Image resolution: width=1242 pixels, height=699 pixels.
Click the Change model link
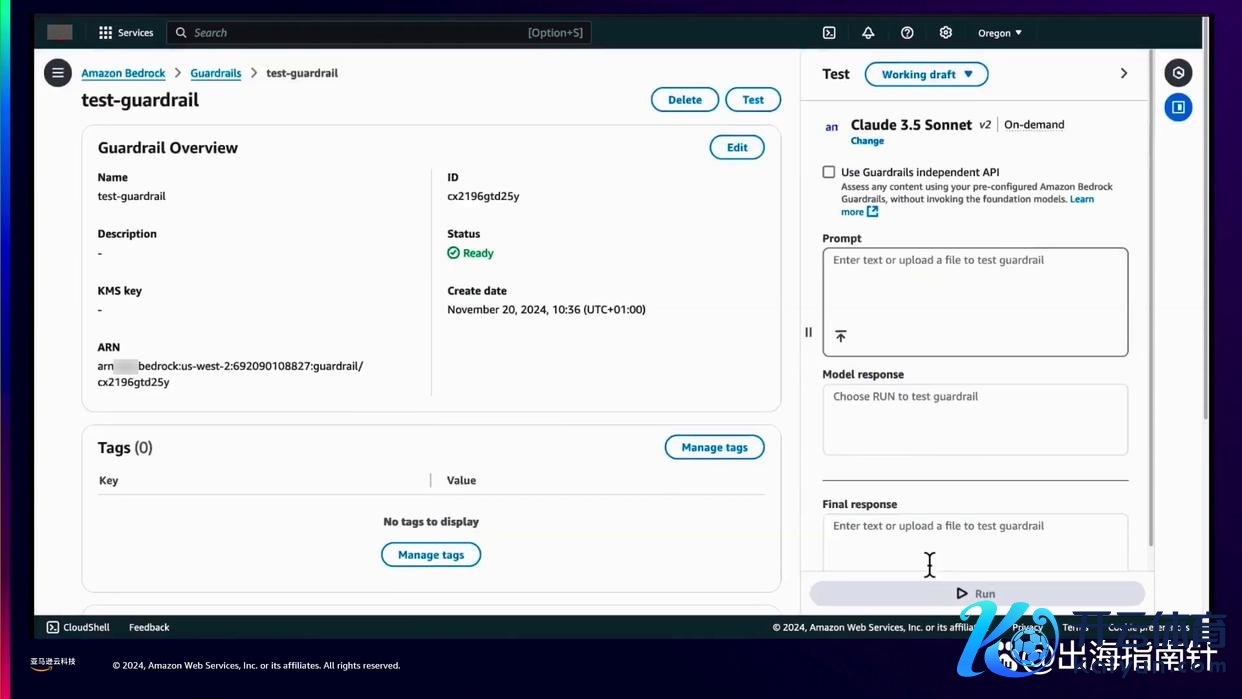click(x=867, y=141)
